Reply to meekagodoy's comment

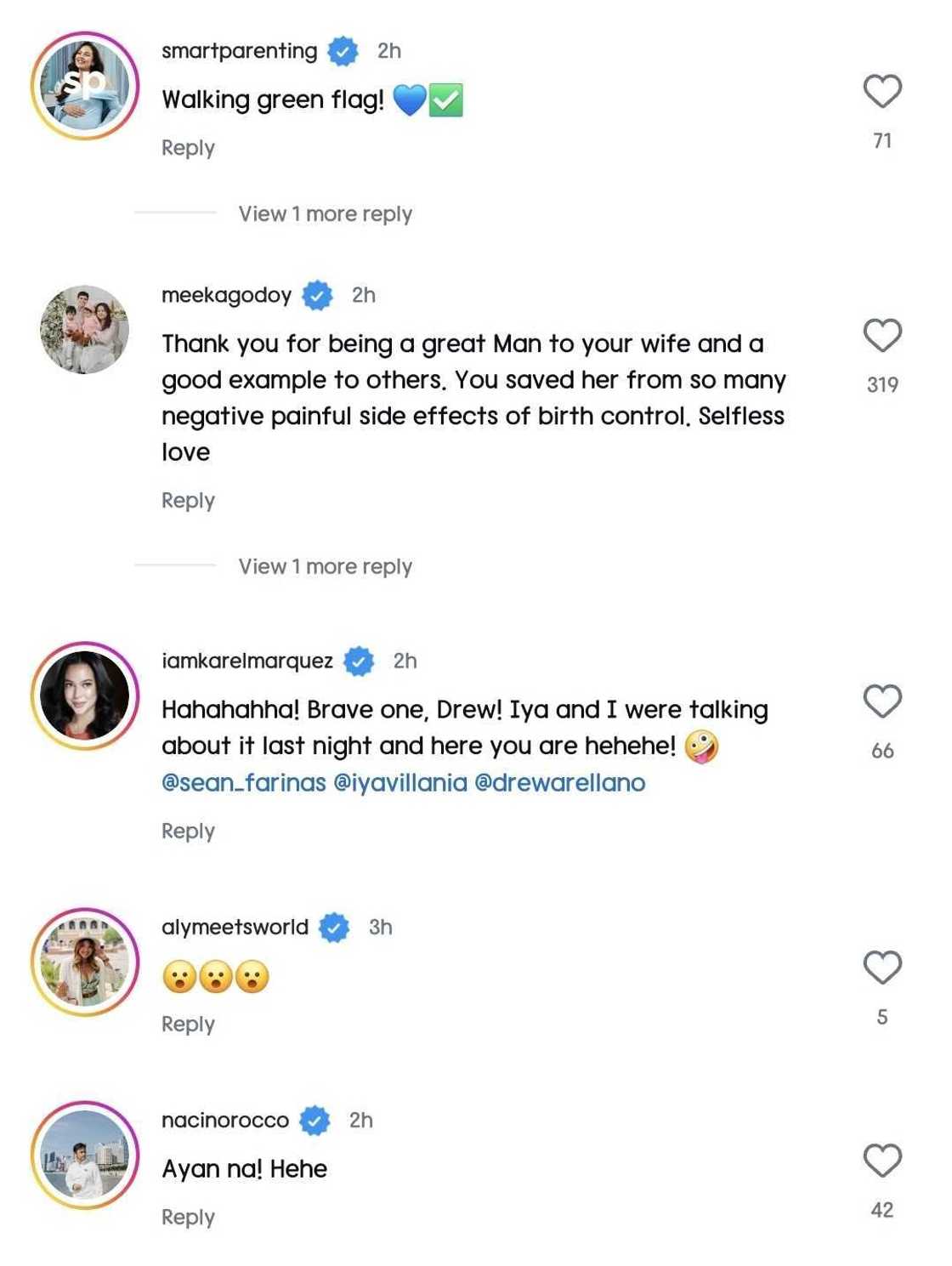pyautogui.click(x=188, y=501)
